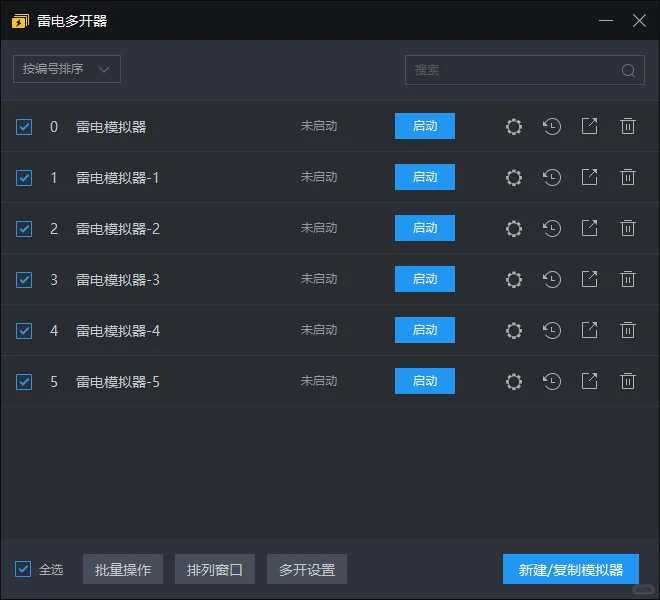Open settings gear for 雷电模拟器-2
The height and width of the screenshot is (600, 660).
[x=514, y=229]
